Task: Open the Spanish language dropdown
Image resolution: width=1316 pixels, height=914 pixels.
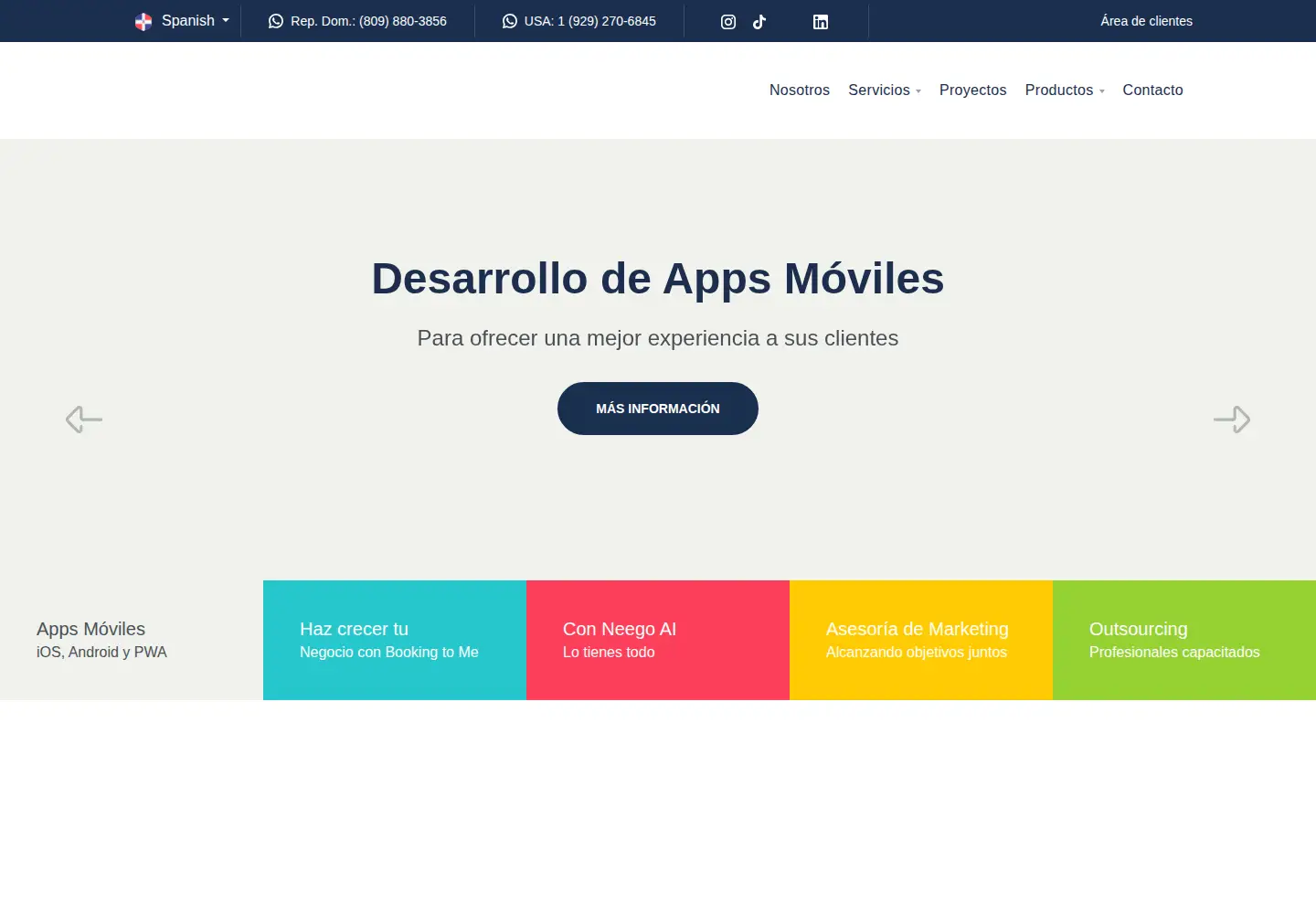Action: pos(182,21)
